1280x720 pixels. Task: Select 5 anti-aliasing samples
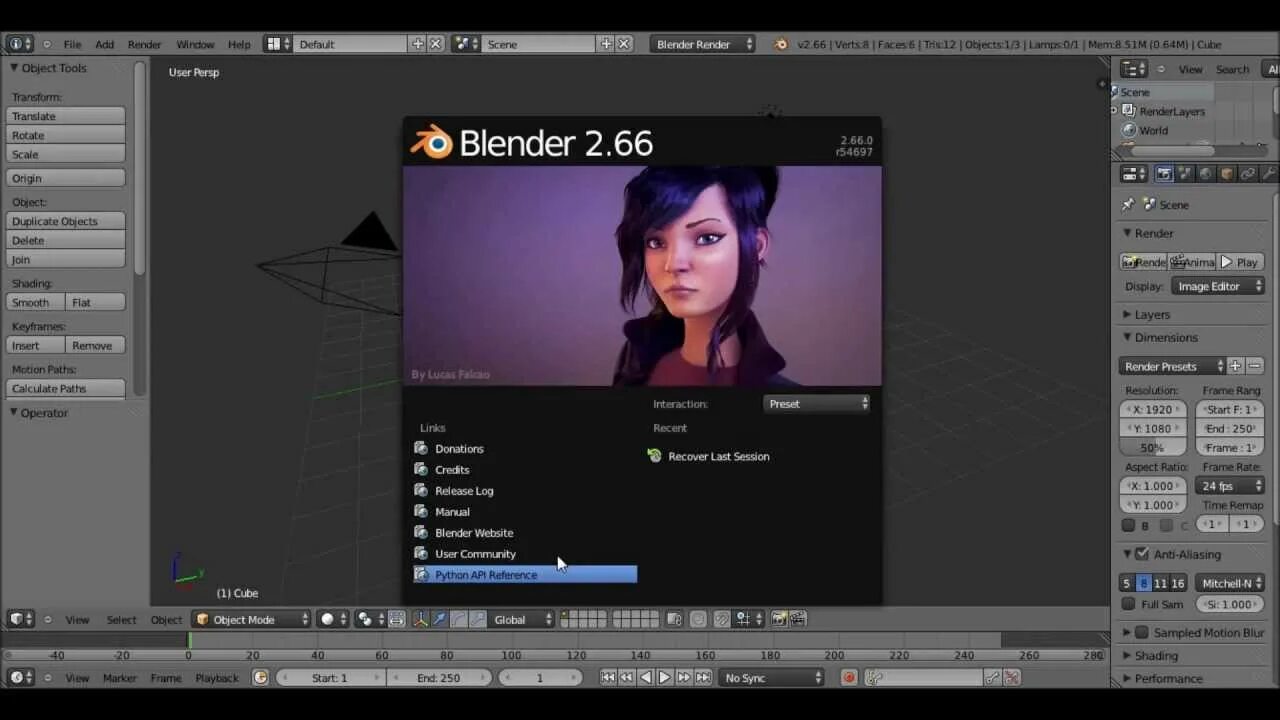pos(1127,583)
